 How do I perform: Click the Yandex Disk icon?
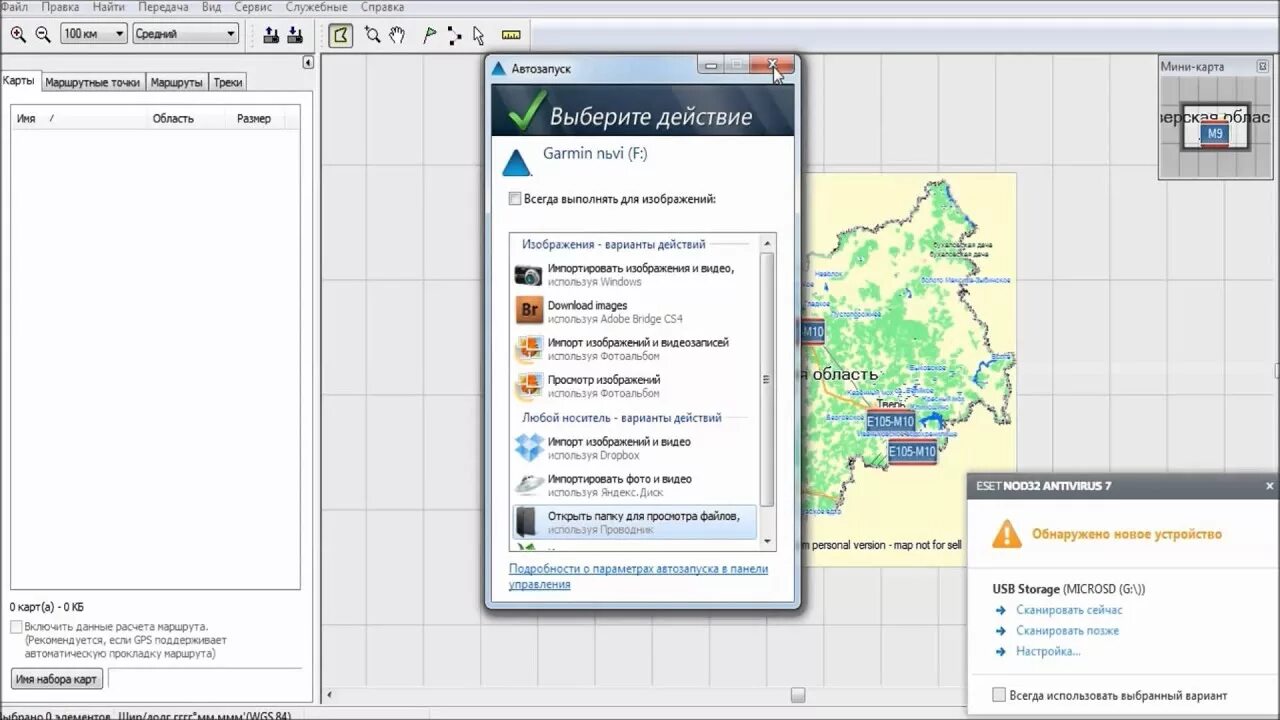tap(529, 485)
